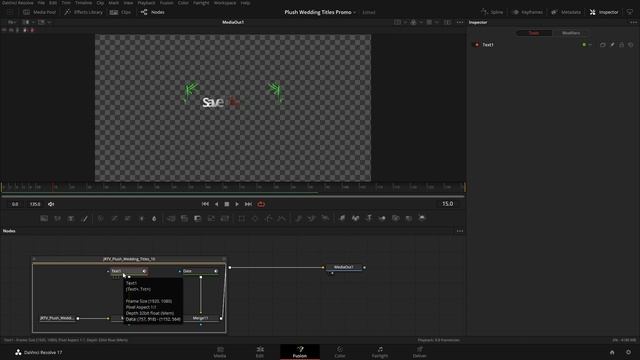
Task: Open the File menu
Action: tap(41, 3)
